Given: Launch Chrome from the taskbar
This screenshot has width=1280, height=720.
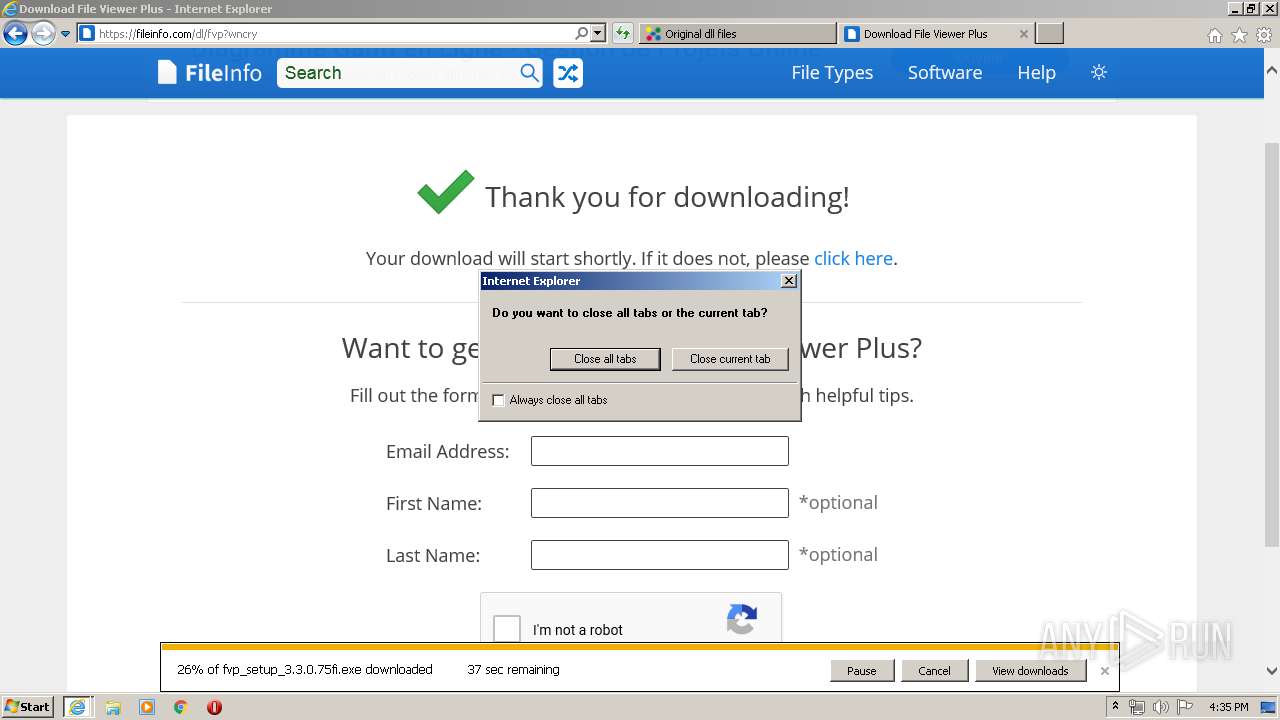Looking at the screenshot, I should pyautogui.click(x=181, y=707).
